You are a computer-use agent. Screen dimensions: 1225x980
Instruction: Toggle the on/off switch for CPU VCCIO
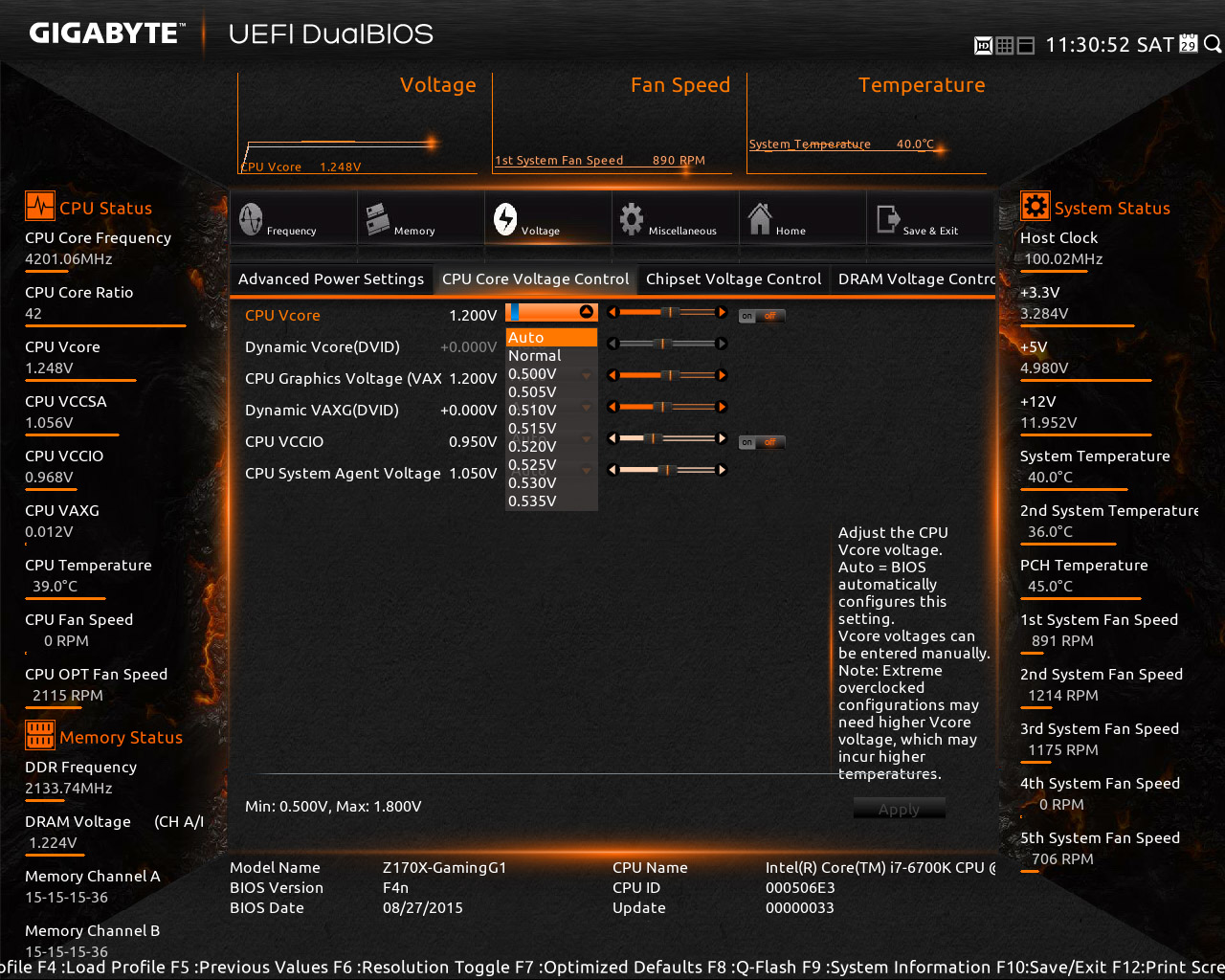762,442
